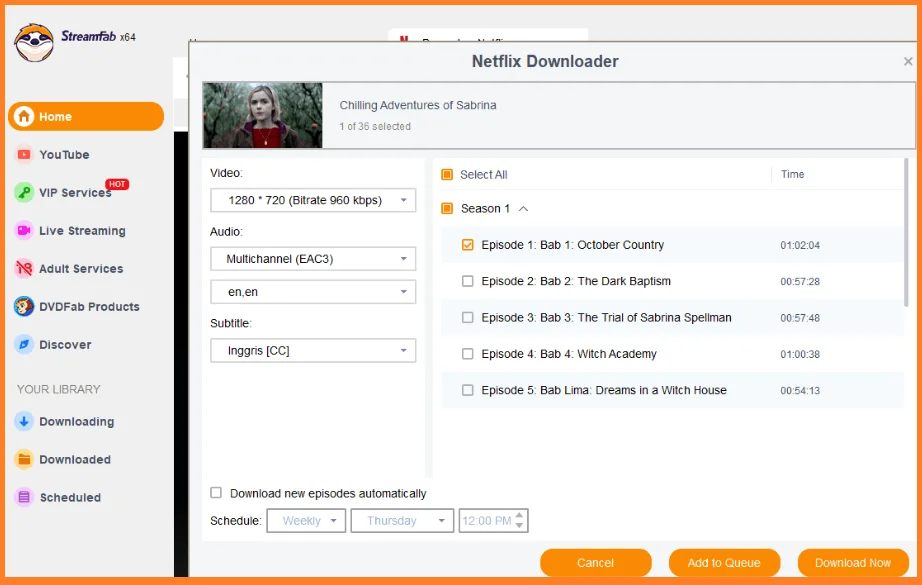Toggle the Season 1 checkbox
The width and height of the screenshot is (922, 585).
[x=447, y=209]
